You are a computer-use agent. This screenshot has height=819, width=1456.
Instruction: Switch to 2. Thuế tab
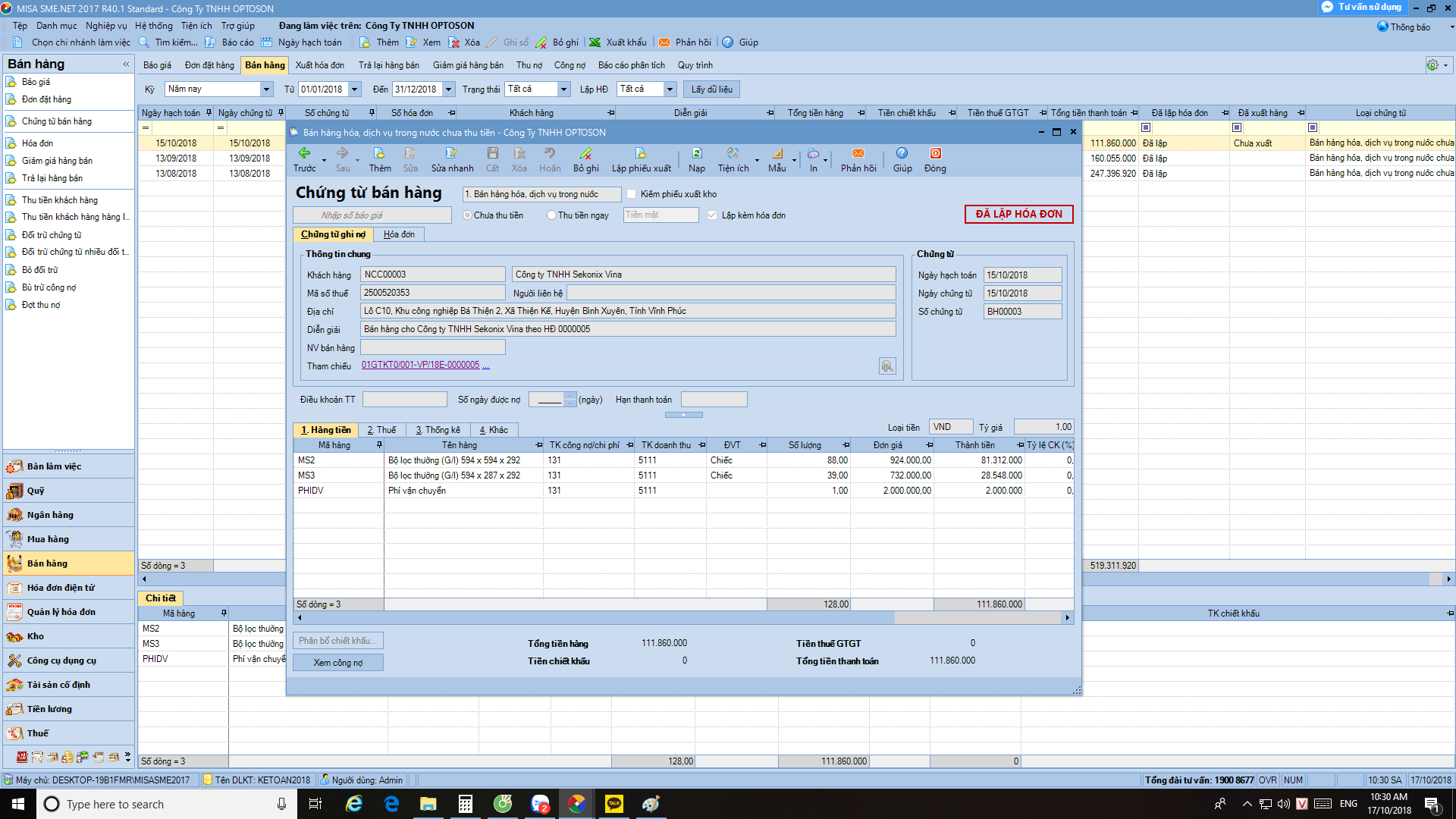(x=381, y=430)
